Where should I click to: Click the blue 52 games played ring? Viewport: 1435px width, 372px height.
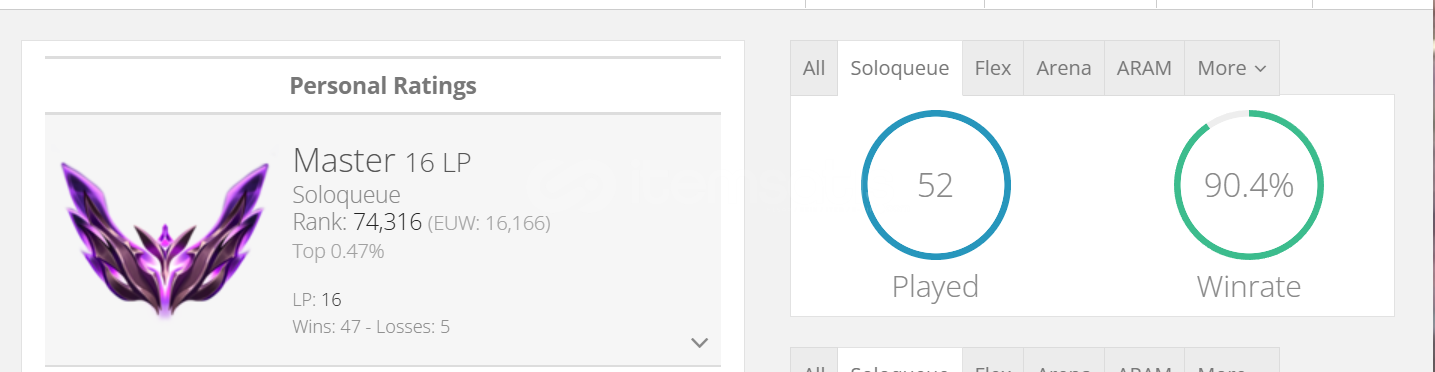tap(936, 185)
